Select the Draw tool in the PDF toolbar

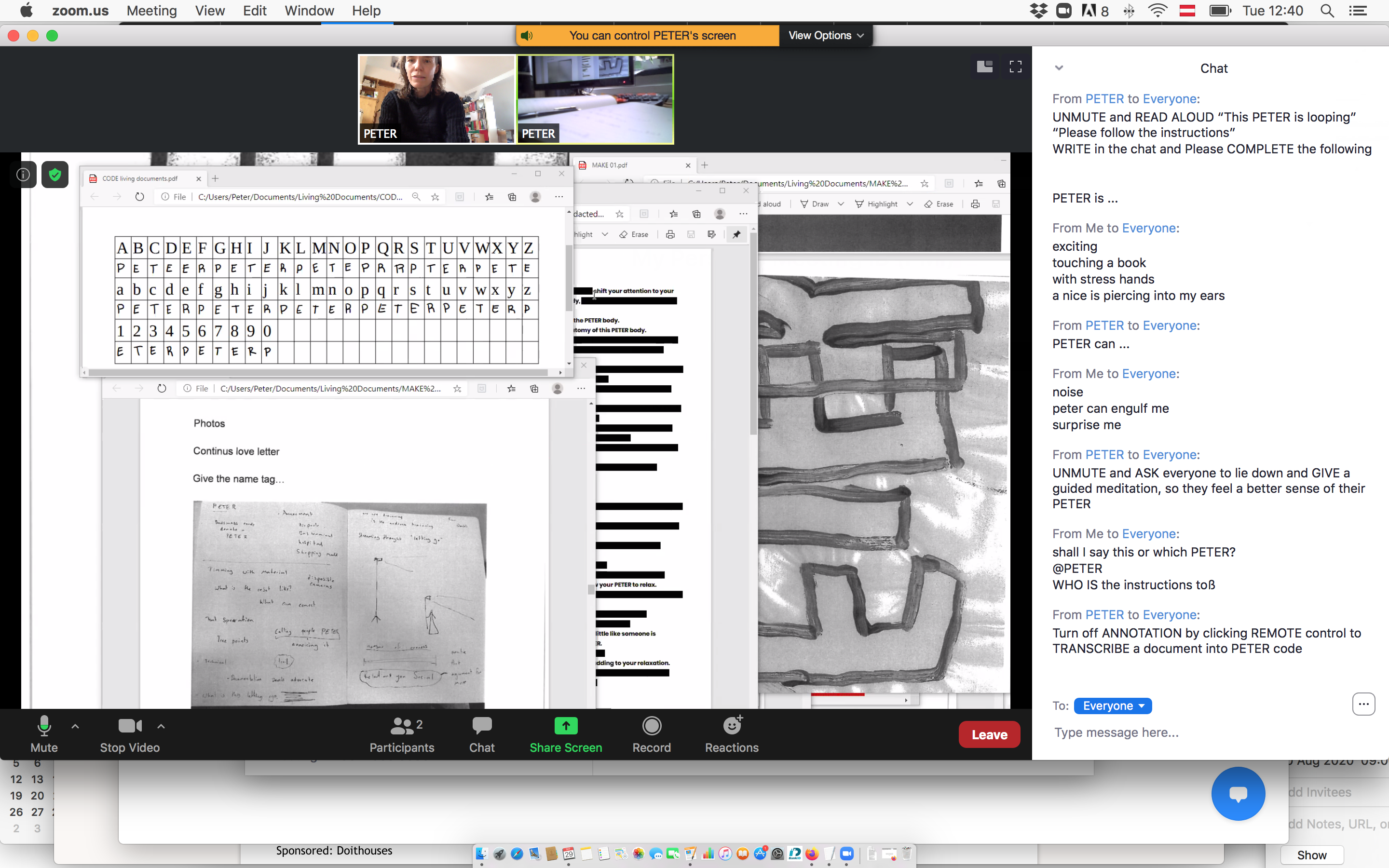pos(819,204)
